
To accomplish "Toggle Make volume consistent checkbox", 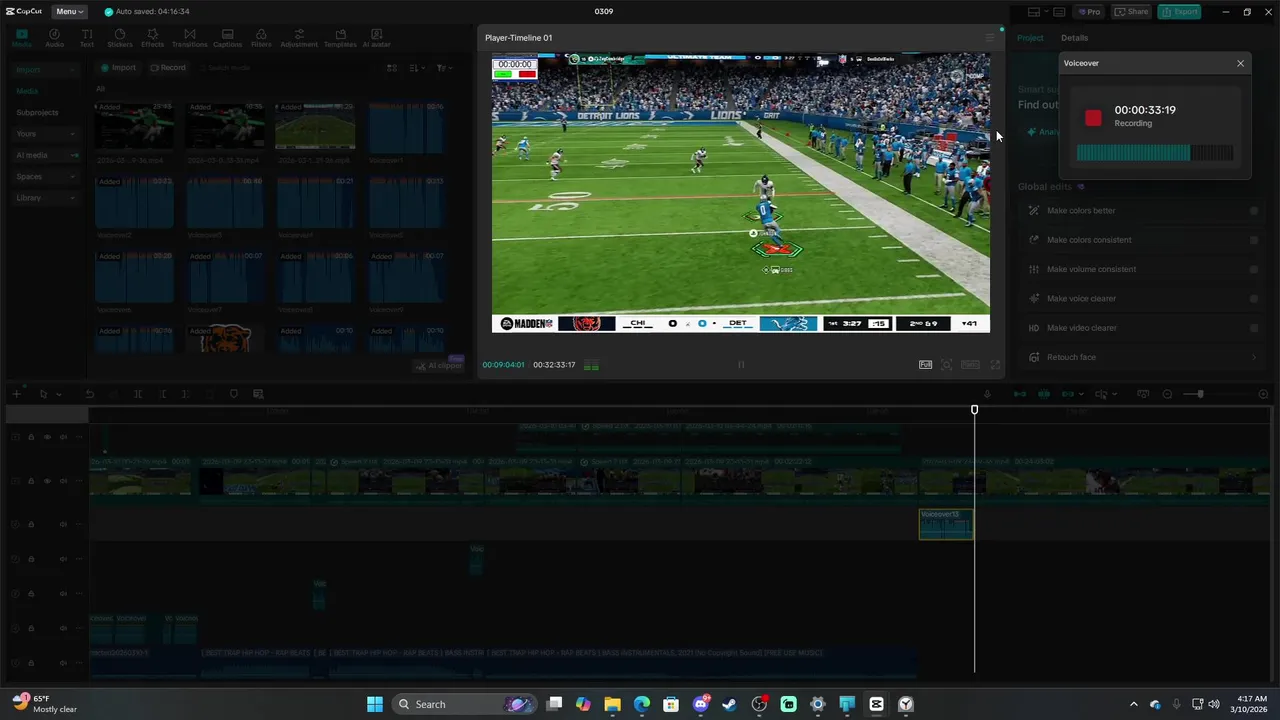I will 1254,269.
